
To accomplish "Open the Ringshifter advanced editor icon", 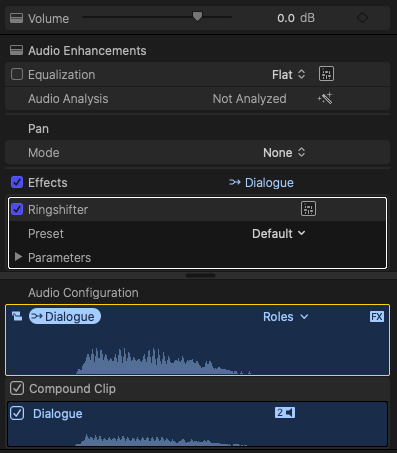I will click(308, 209).
